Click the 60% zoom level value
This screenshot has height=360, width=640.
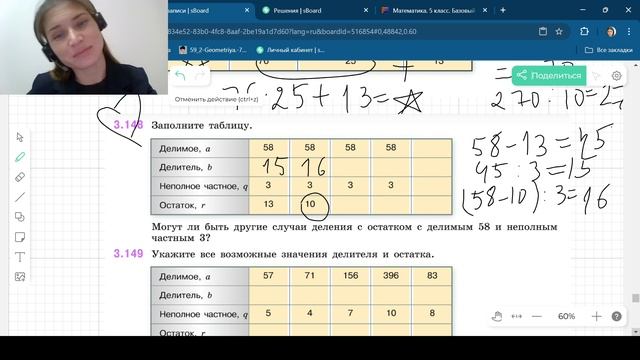(566, 316)
